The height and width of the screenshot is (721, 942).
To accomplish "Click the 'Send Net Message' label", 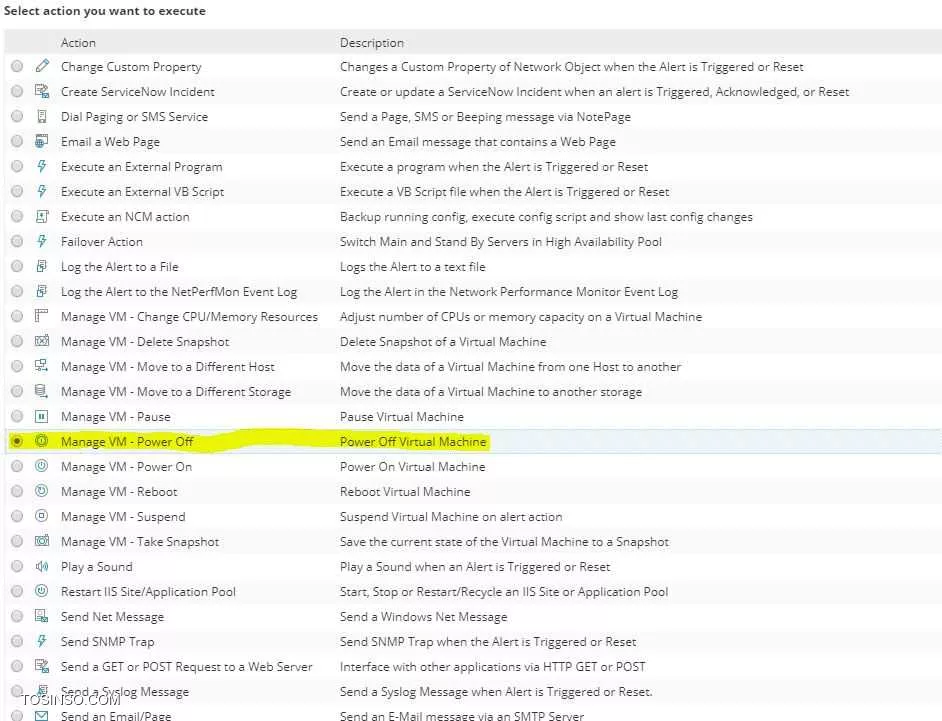I will point(112,616).
